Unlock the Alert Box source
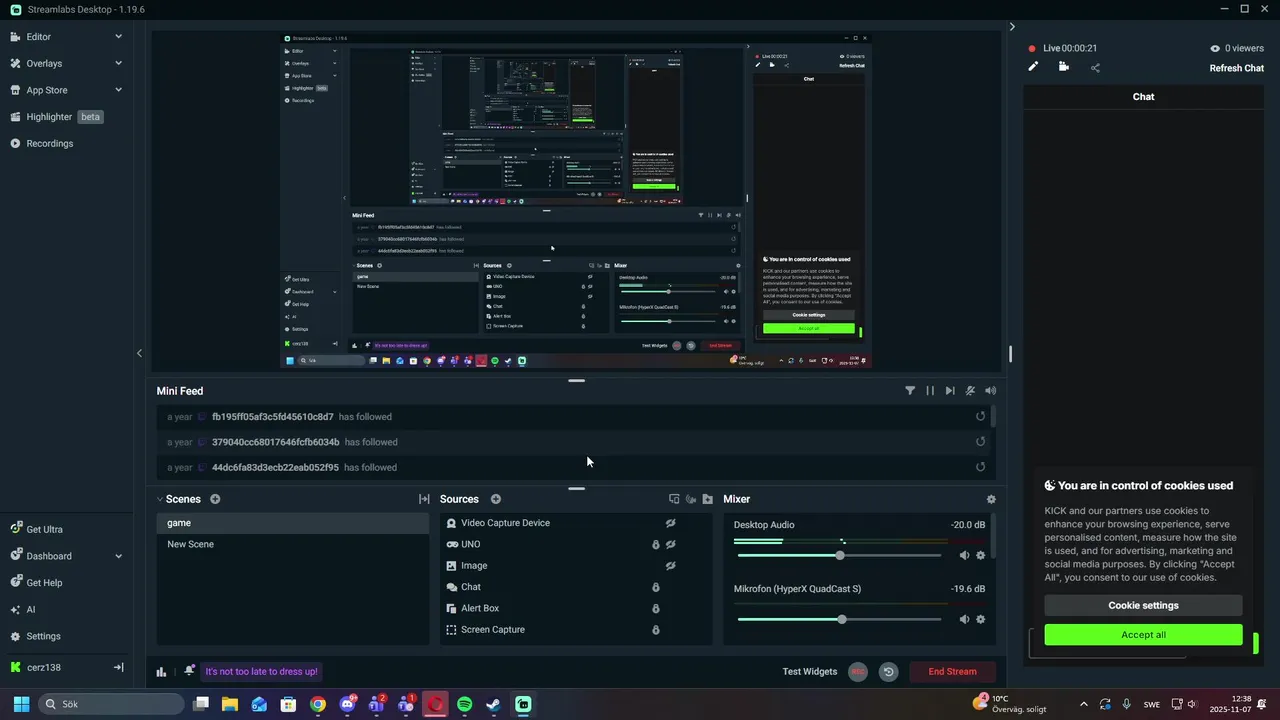 [656, 608]
